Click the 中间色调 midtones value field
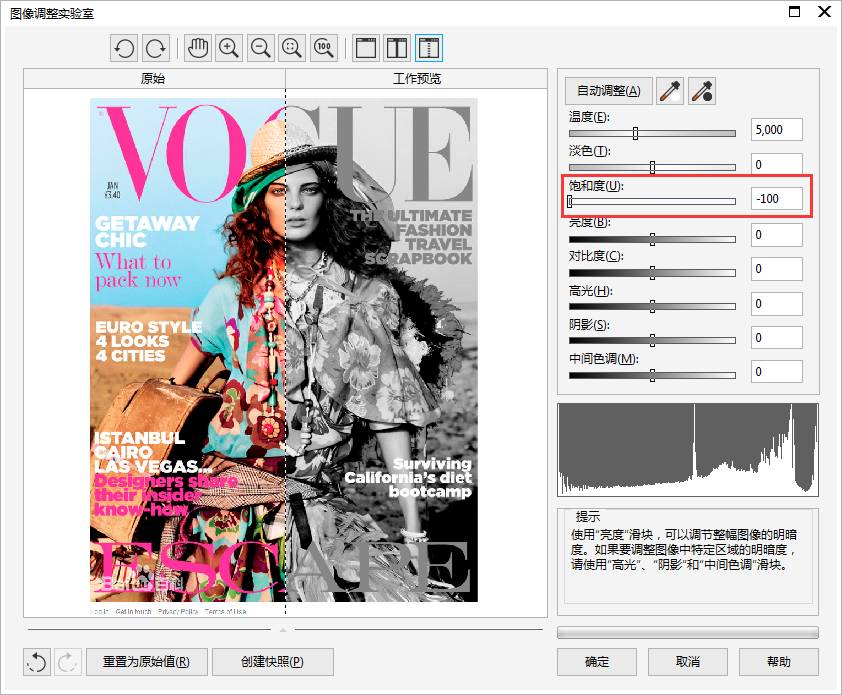The height and width of the screenshot is (695, 842). [x=776, y=371]
